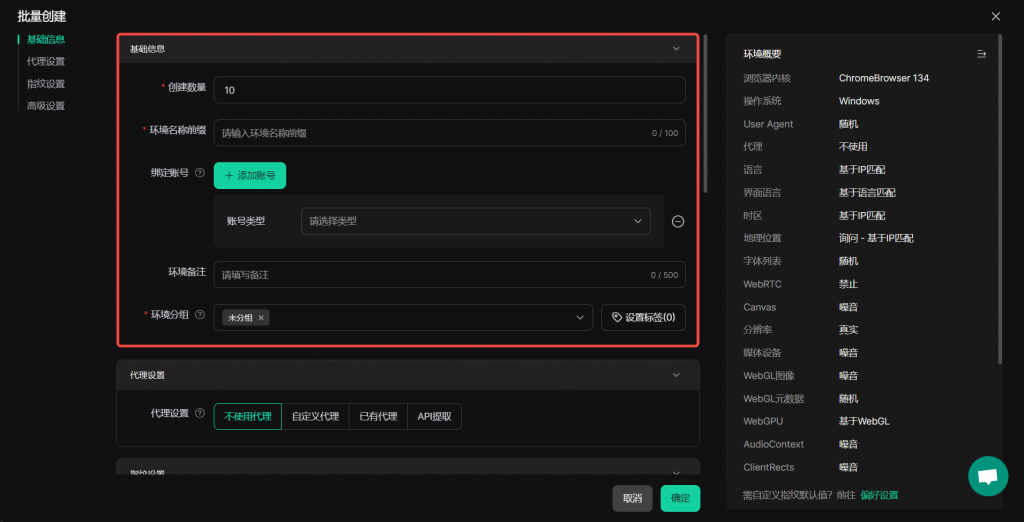Choose API提取 proxy option
This screenshot has height=522, width=1024.
pyautogui.click(x=434, y=417)
